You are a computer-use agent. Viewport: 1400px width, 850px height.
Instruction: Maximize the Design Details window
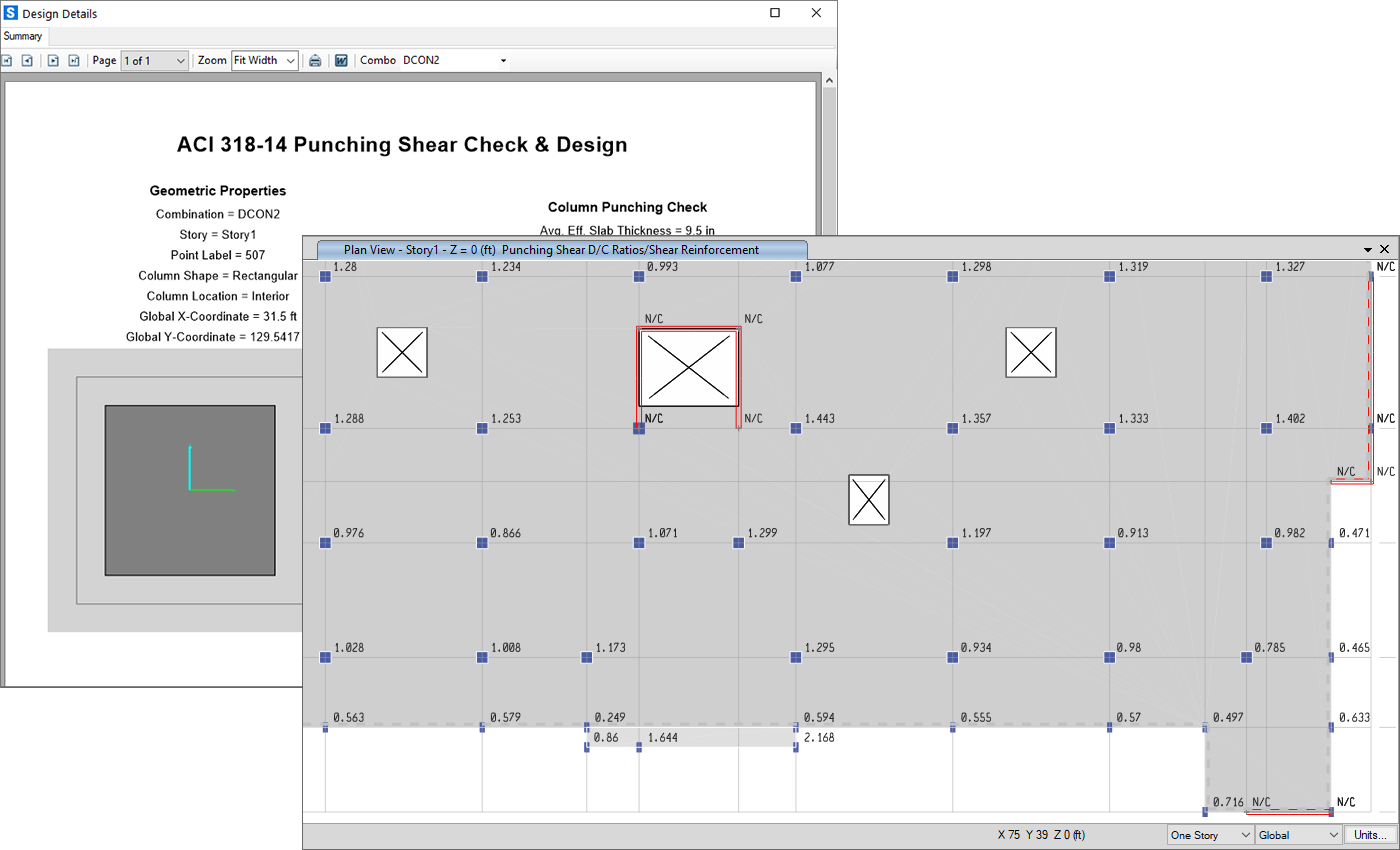[x=775, y=13]
